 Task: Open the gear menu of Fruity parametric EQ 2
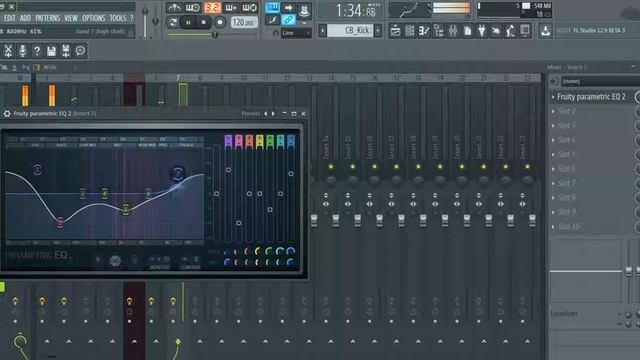click(x=7, y=113)
